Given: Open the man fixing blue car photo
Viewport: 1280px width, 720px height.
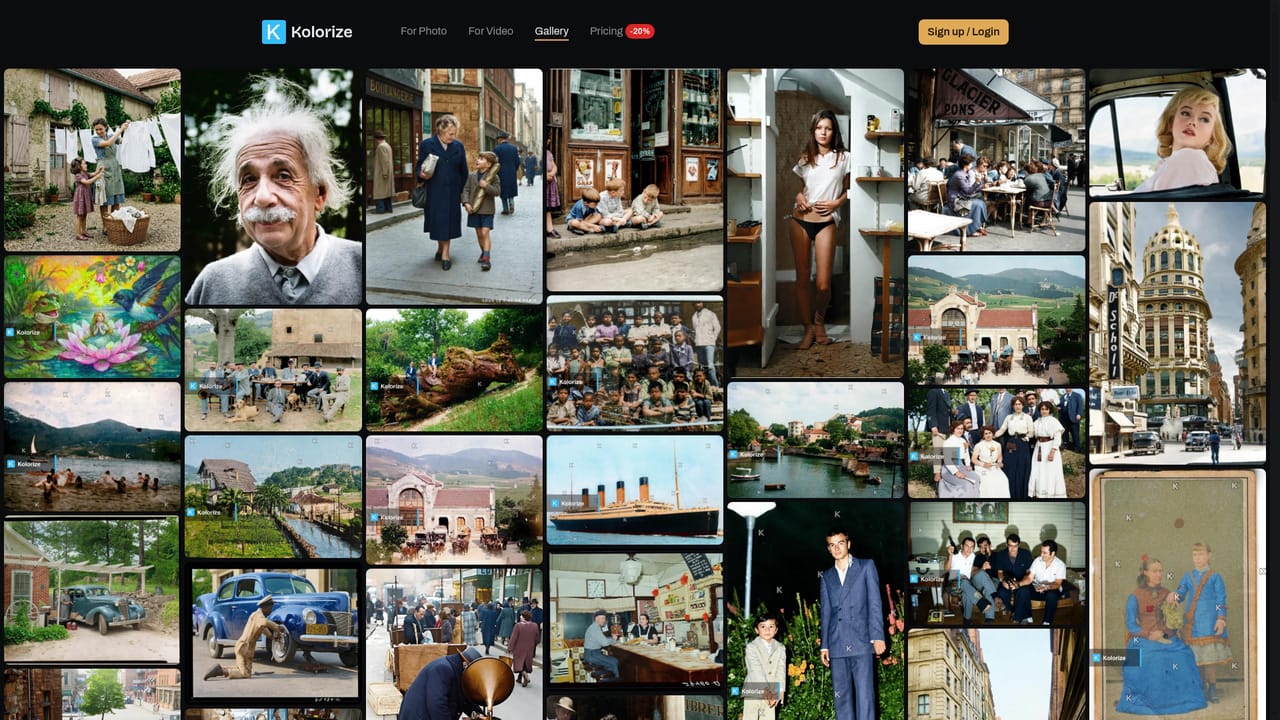Looking at the screenshot, I should pos(273,634).
